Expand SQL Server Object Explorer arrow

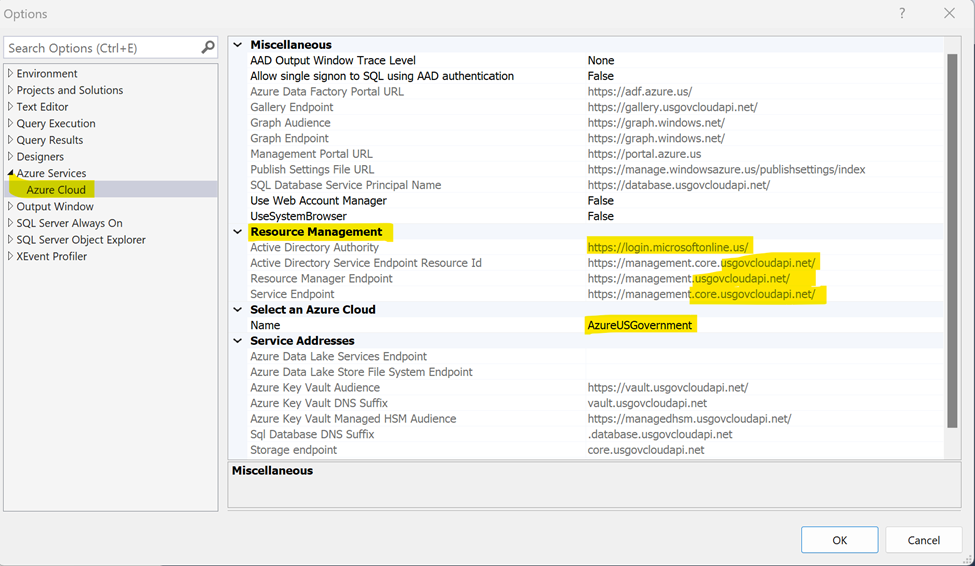tap(10, 239)
